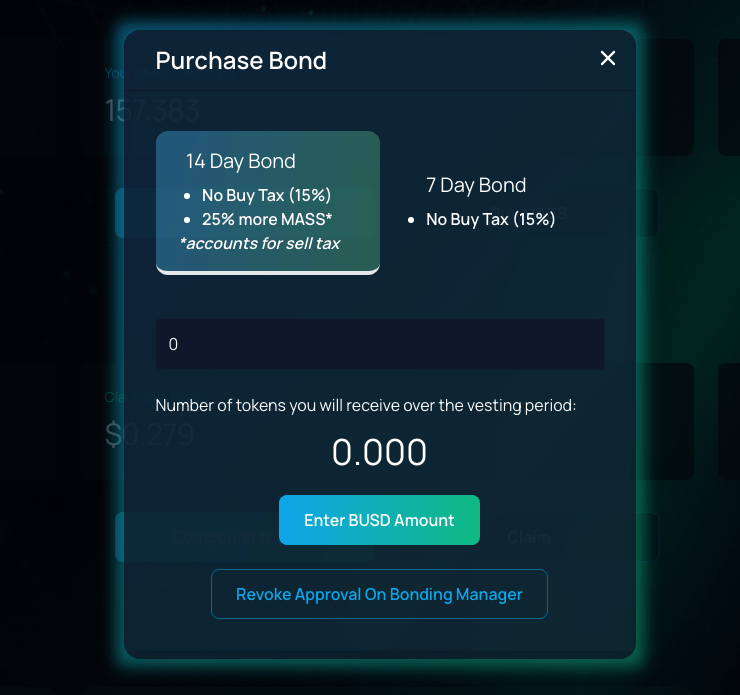This screenshot has height=695, width=740.
Task: Click No Buy Tax under 7 Day Bond
Action: (x=490, y=219)
